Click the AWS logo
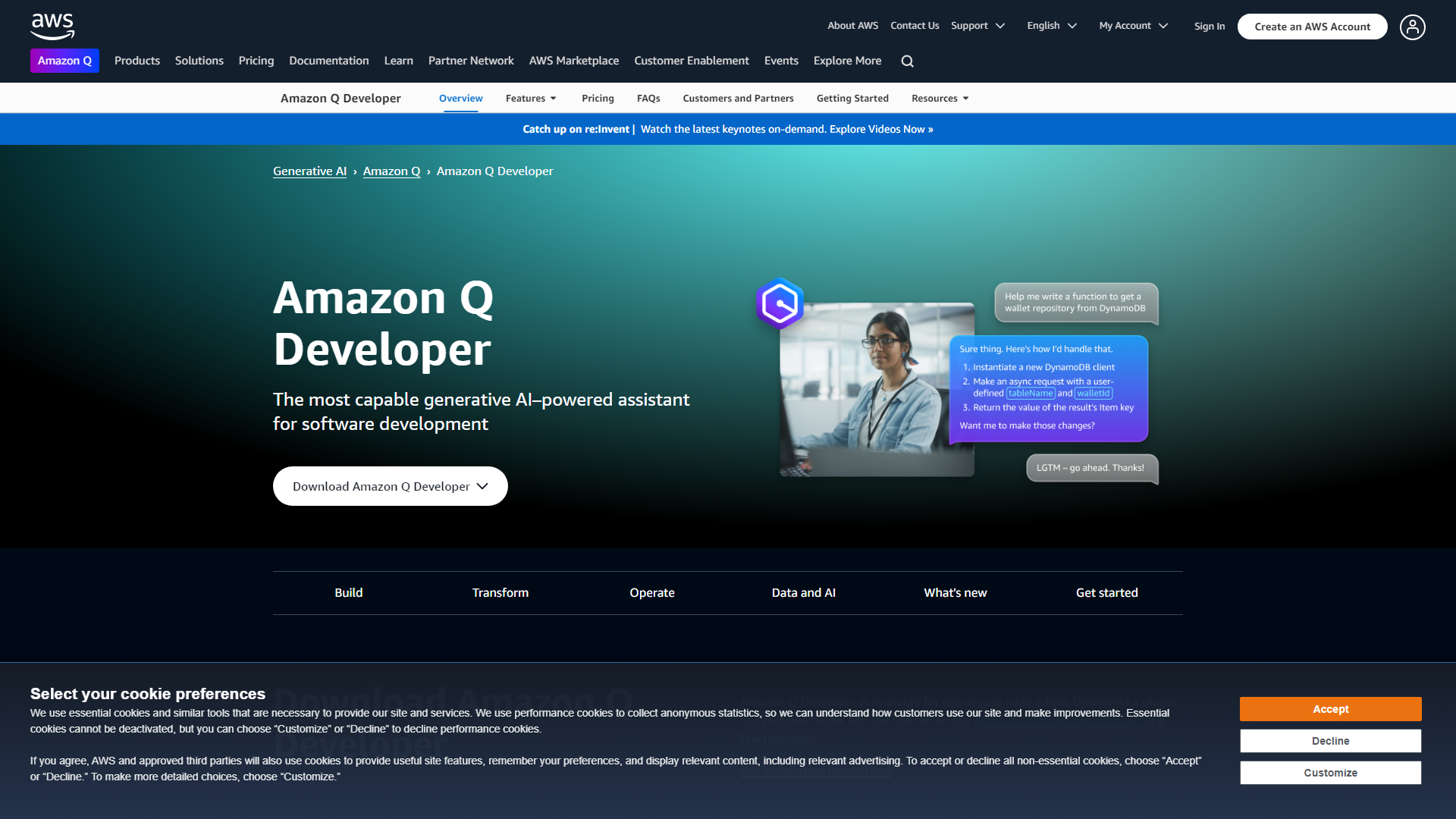This screenshot has width=1456, height=819. tap(52, 26)
